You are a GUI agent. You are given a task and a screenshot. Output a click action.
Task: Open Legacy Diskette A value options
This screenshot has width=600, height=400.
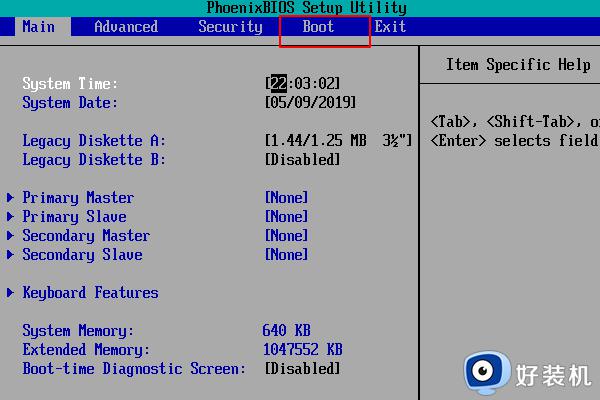pyautogui.click(x=338, y=140)
